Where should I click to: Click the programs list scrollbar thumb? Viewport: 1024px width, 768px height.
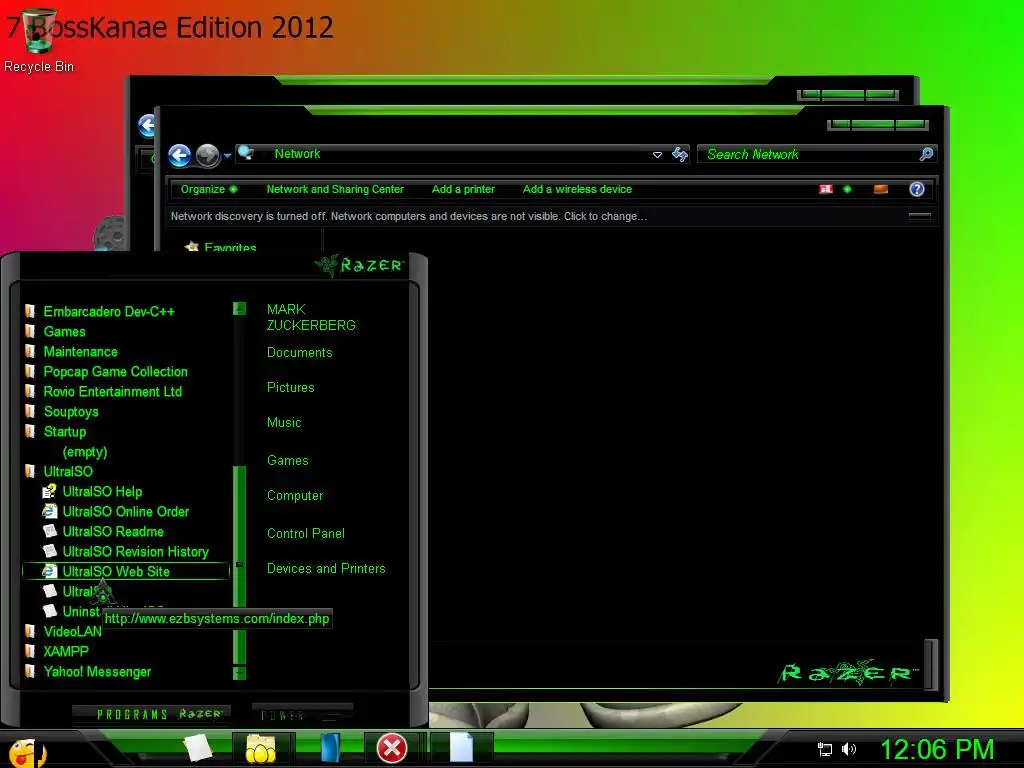pos(239,565)
